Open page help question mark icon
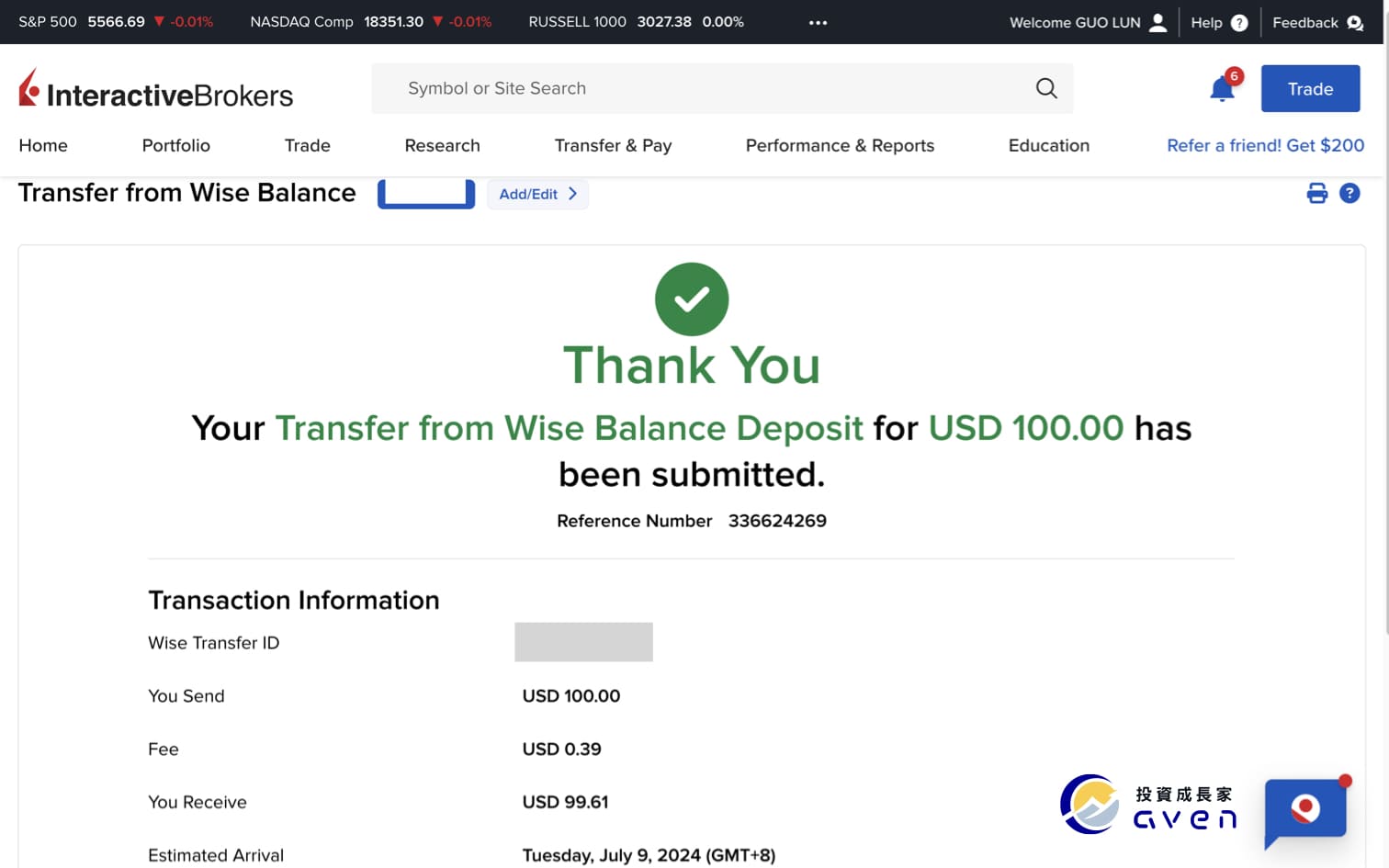Screen dimensions: 1389x868 pos(1349,193)
